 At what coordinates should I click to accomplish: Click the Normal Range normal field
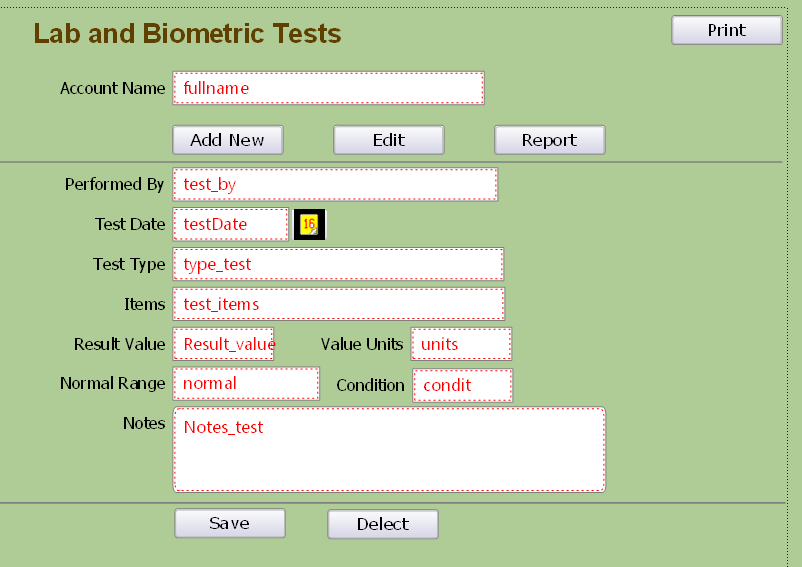tap(247, 383)
